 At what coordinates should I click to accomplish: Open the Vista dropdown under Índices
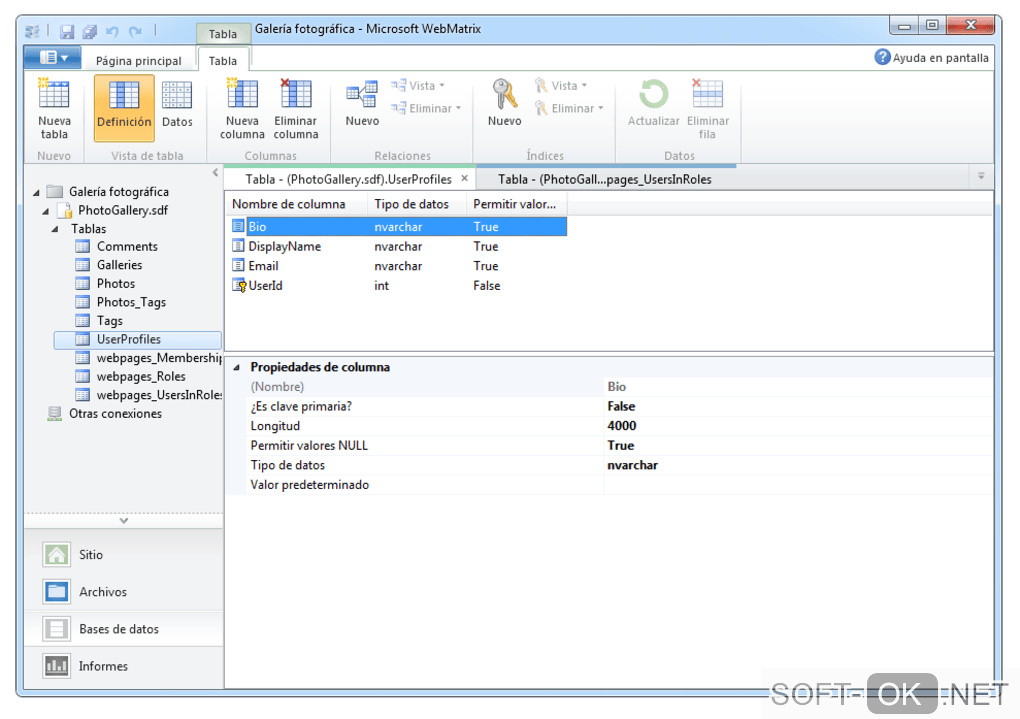tap(561, 85)
